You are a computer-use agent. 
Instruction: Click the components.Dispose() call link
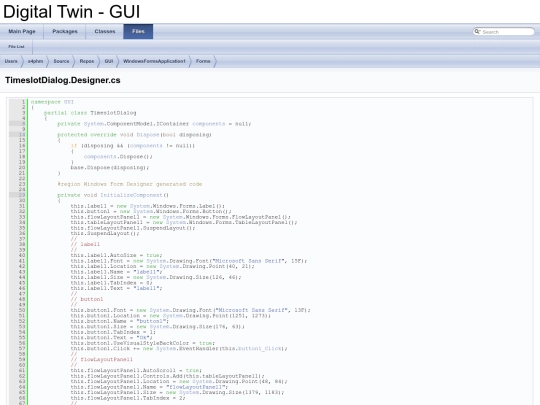pyautogui.click(x=118, y=157)
